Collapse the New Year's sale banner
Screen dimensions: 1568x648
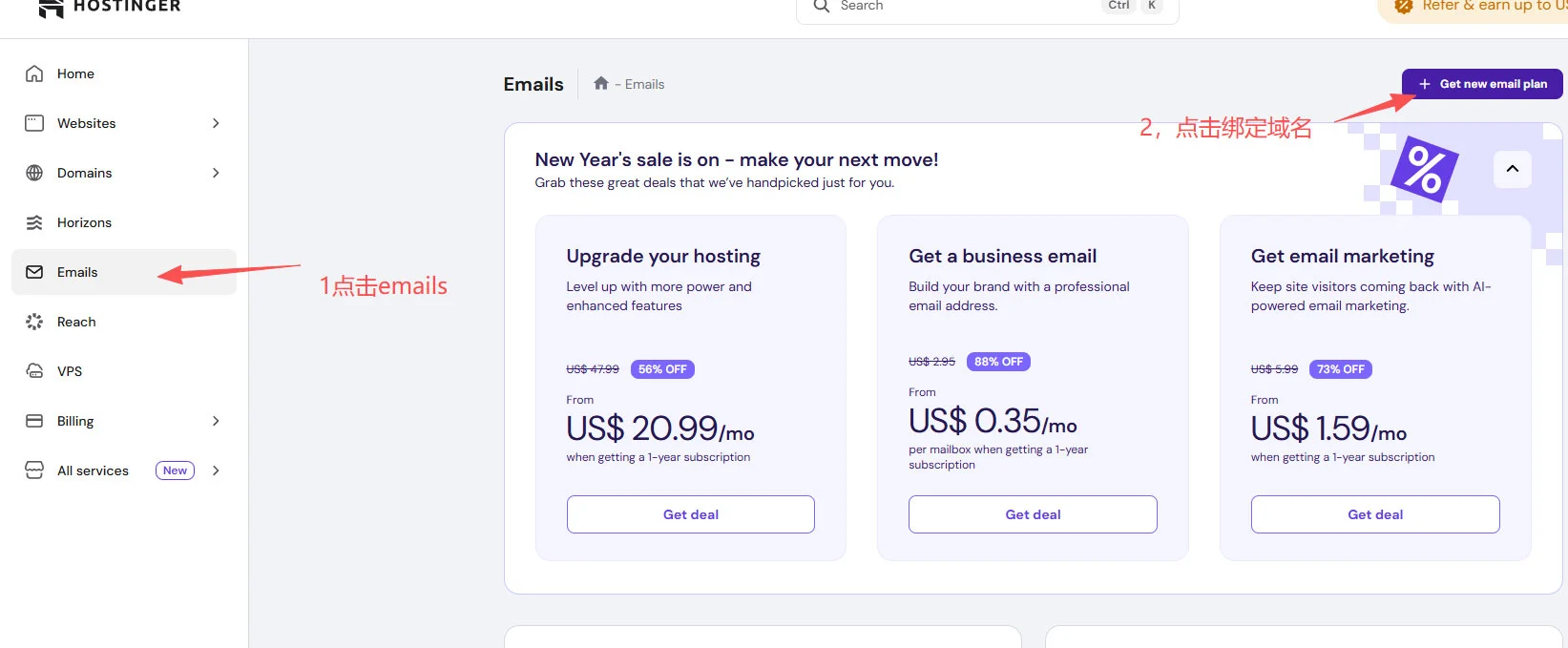[1512, 169]
